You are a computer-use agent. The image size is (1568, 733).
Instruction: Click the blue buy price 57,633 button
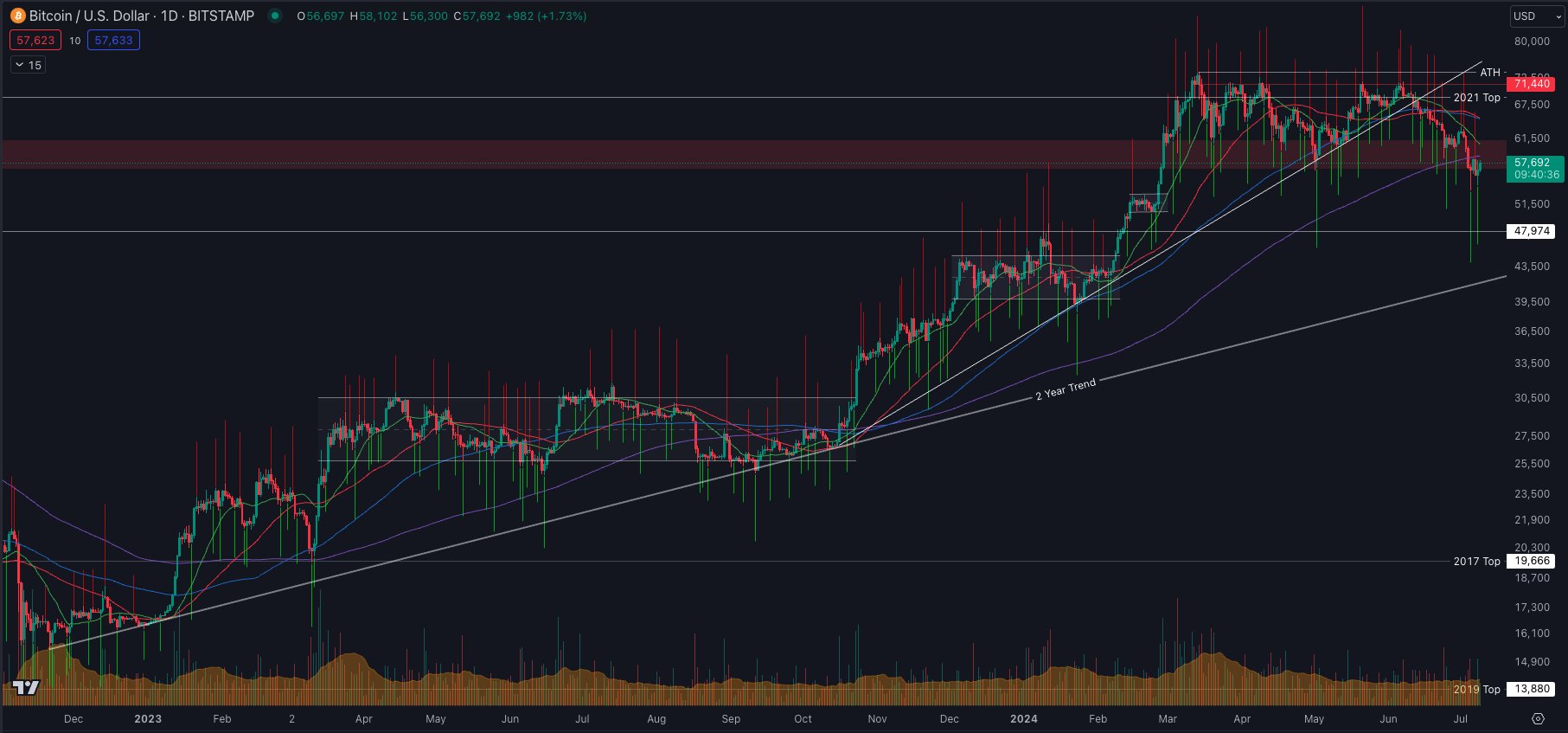(x=113, y=41)
